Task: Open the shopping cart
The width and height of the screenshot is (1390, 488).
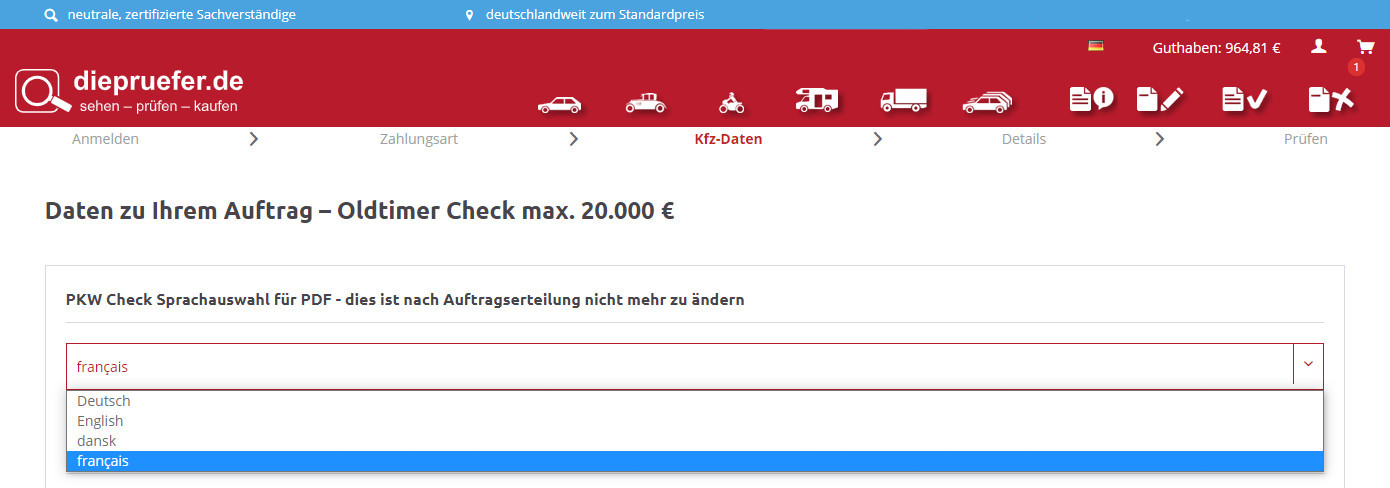Action: point(1365,47)
